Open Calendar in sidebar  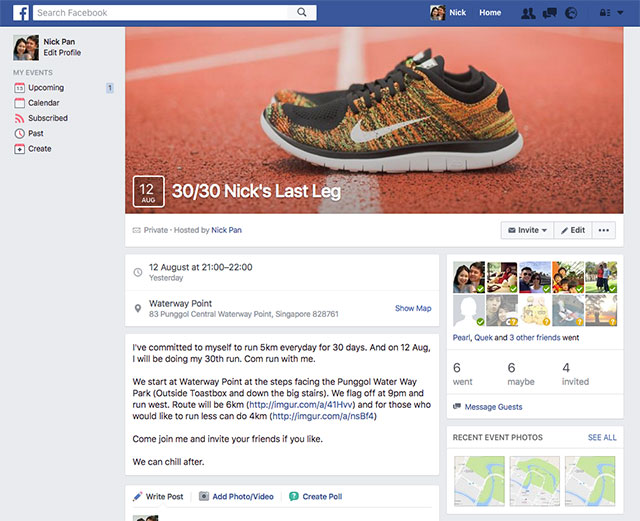tap(44, 103)
